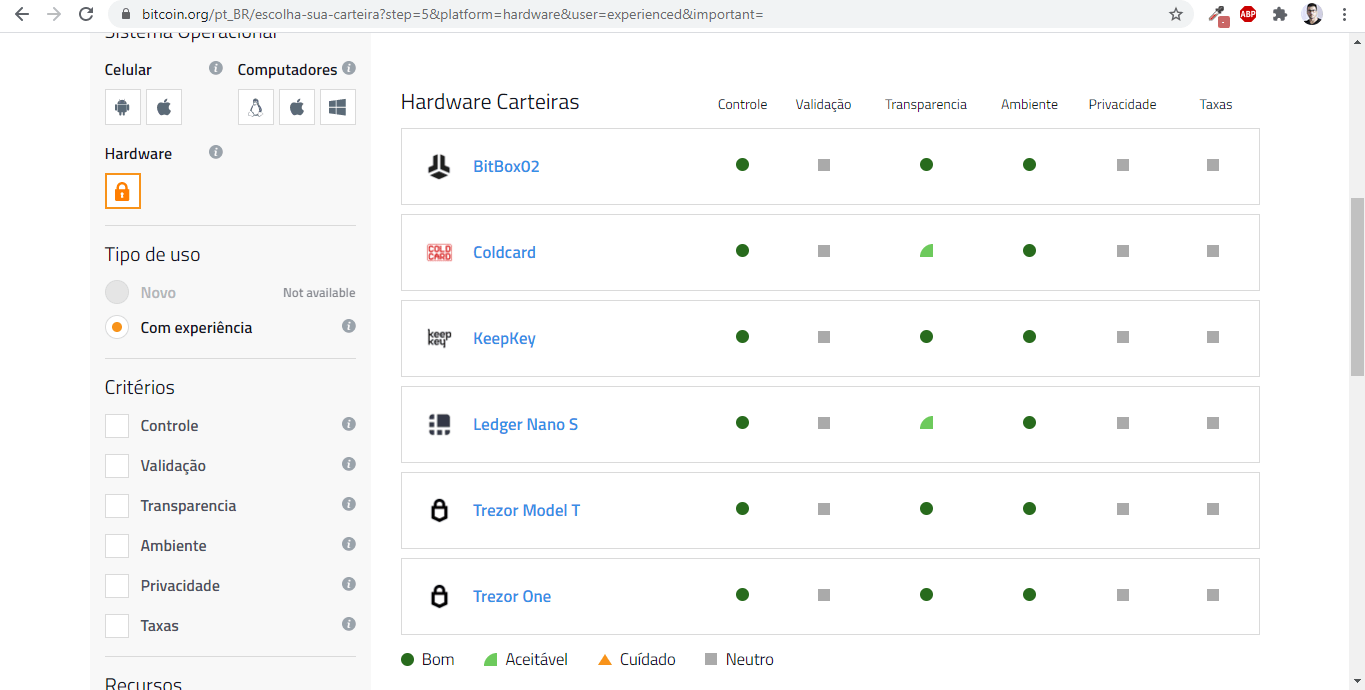The width and height of the screenshot is (1365, 690).
Task: Select the Com experiência radio option
Action: (x=117, y=327)
